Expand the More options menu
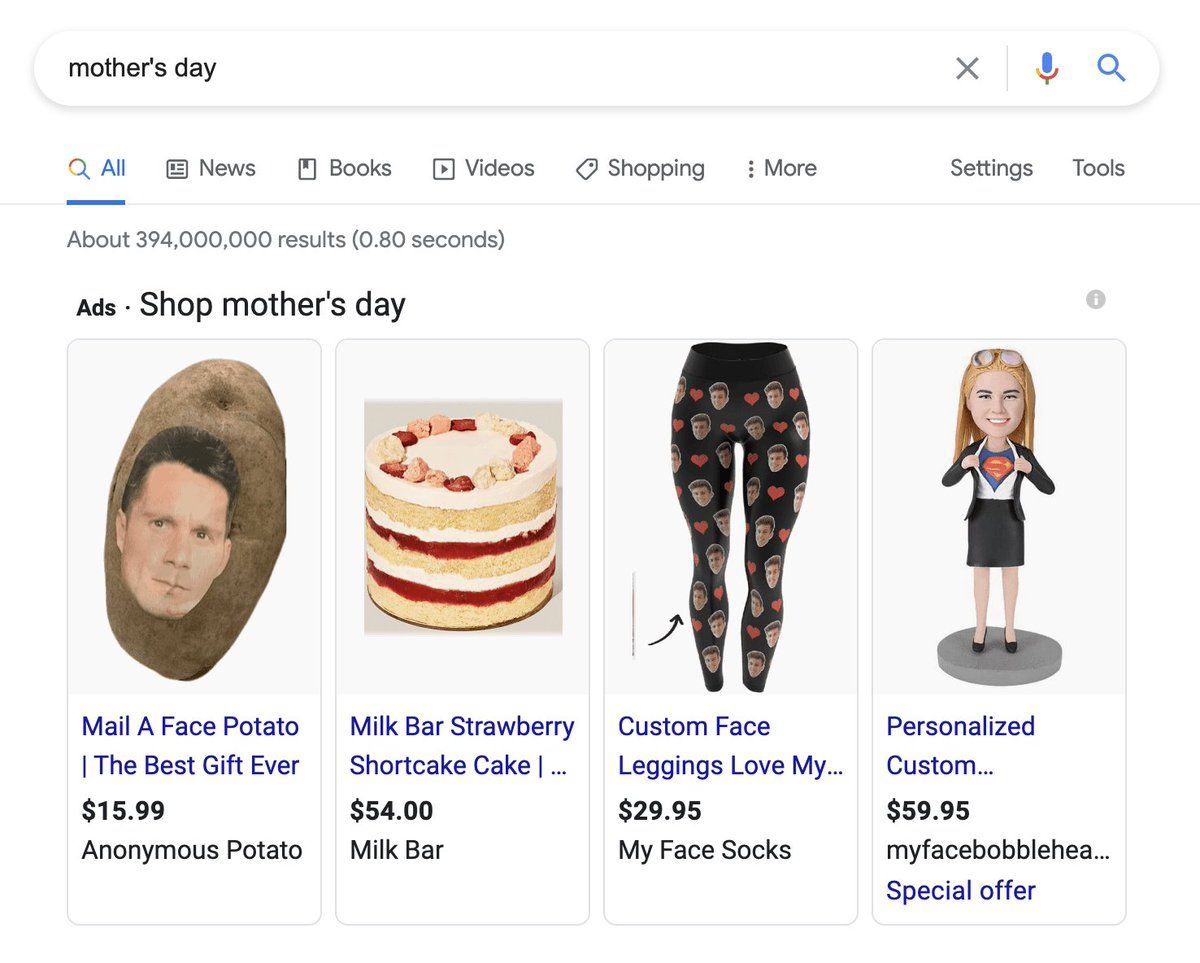 pyautogui.click(x=781, y=168)
